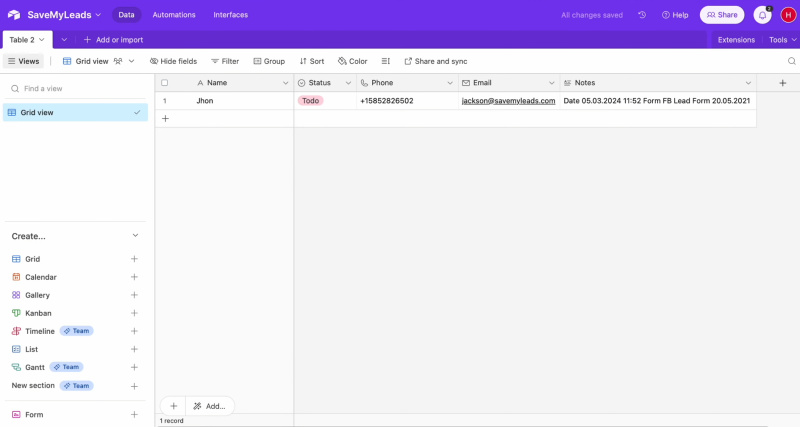Add a Calendar view plus icon
Image resolution: width=800 pixels, height=427 pixels.
(134, 277)
